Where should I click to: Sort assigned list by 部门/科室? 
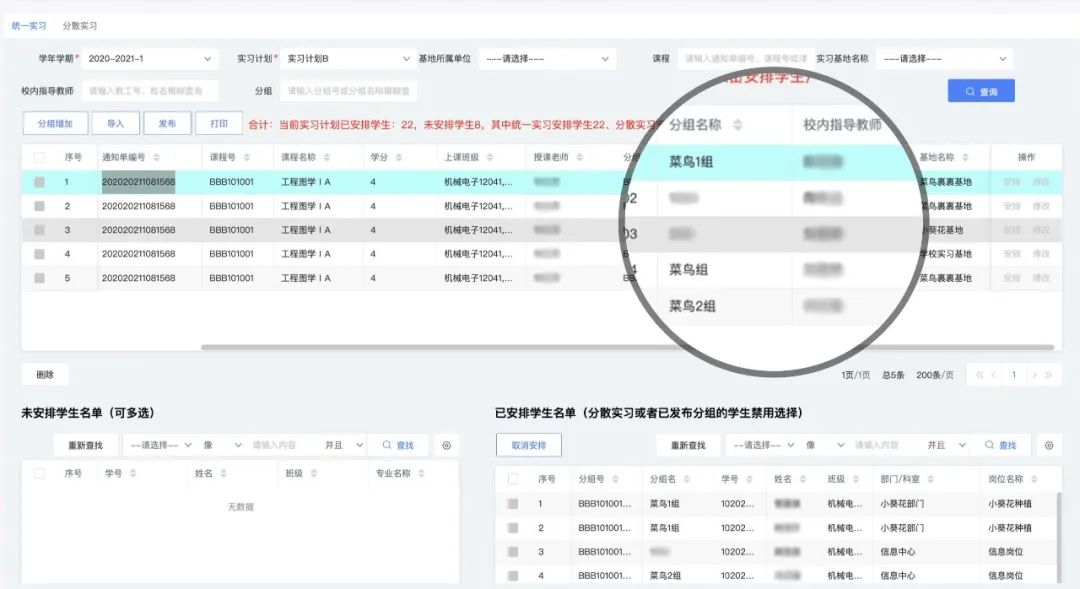930,479
